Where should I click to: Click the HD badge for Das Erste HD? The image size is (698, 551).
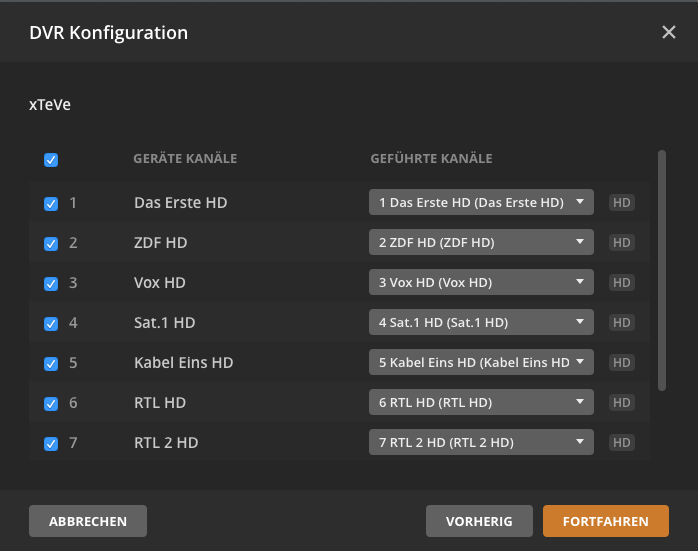[x=622, y=203]
